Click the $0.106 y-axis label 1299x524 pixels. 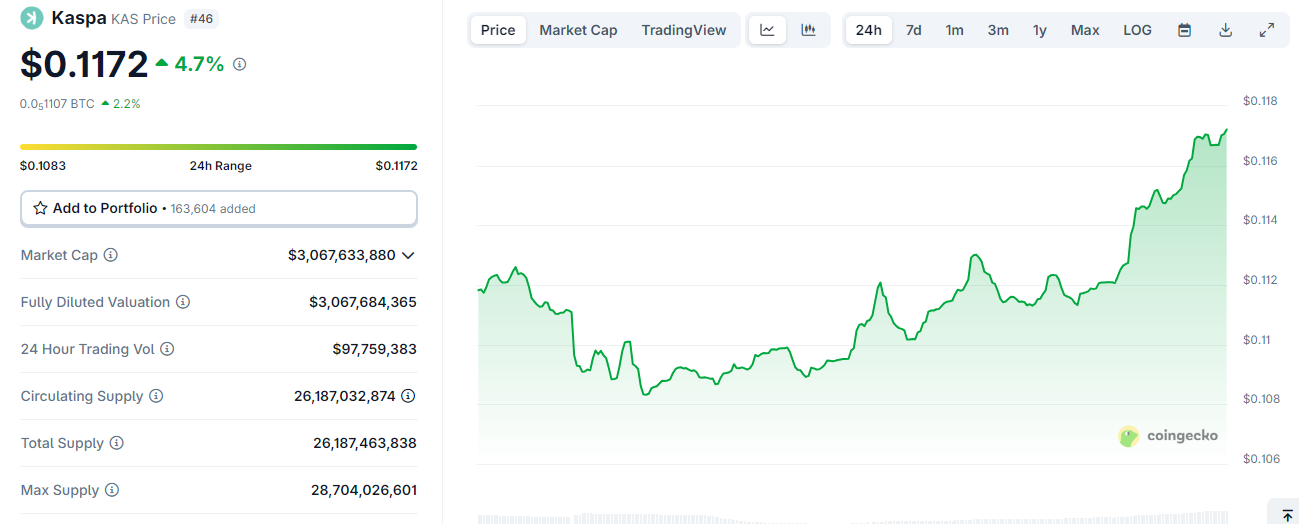tap(1260, 459)
